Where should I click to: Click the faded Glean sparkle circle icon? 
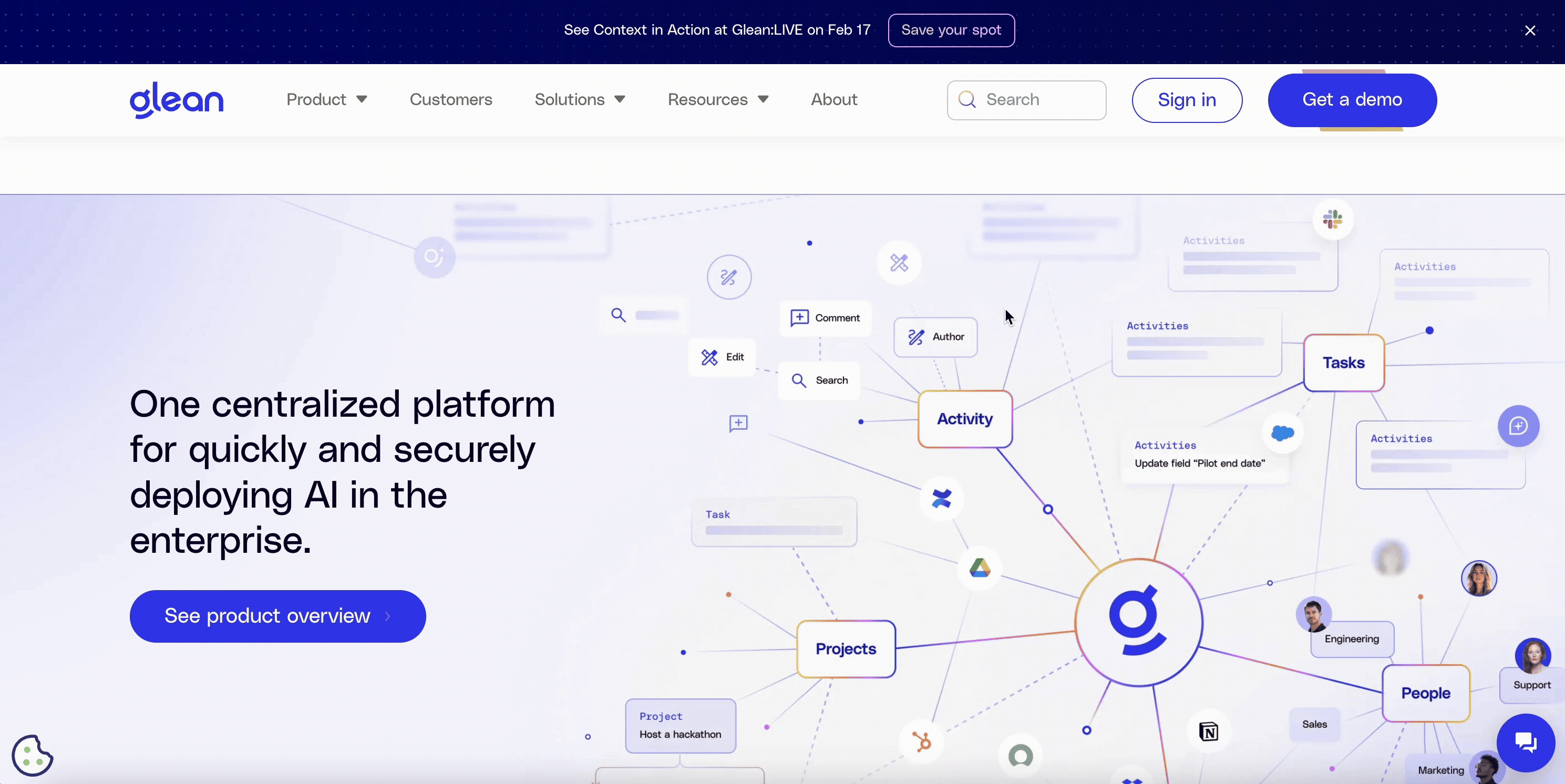pos(435,257)
